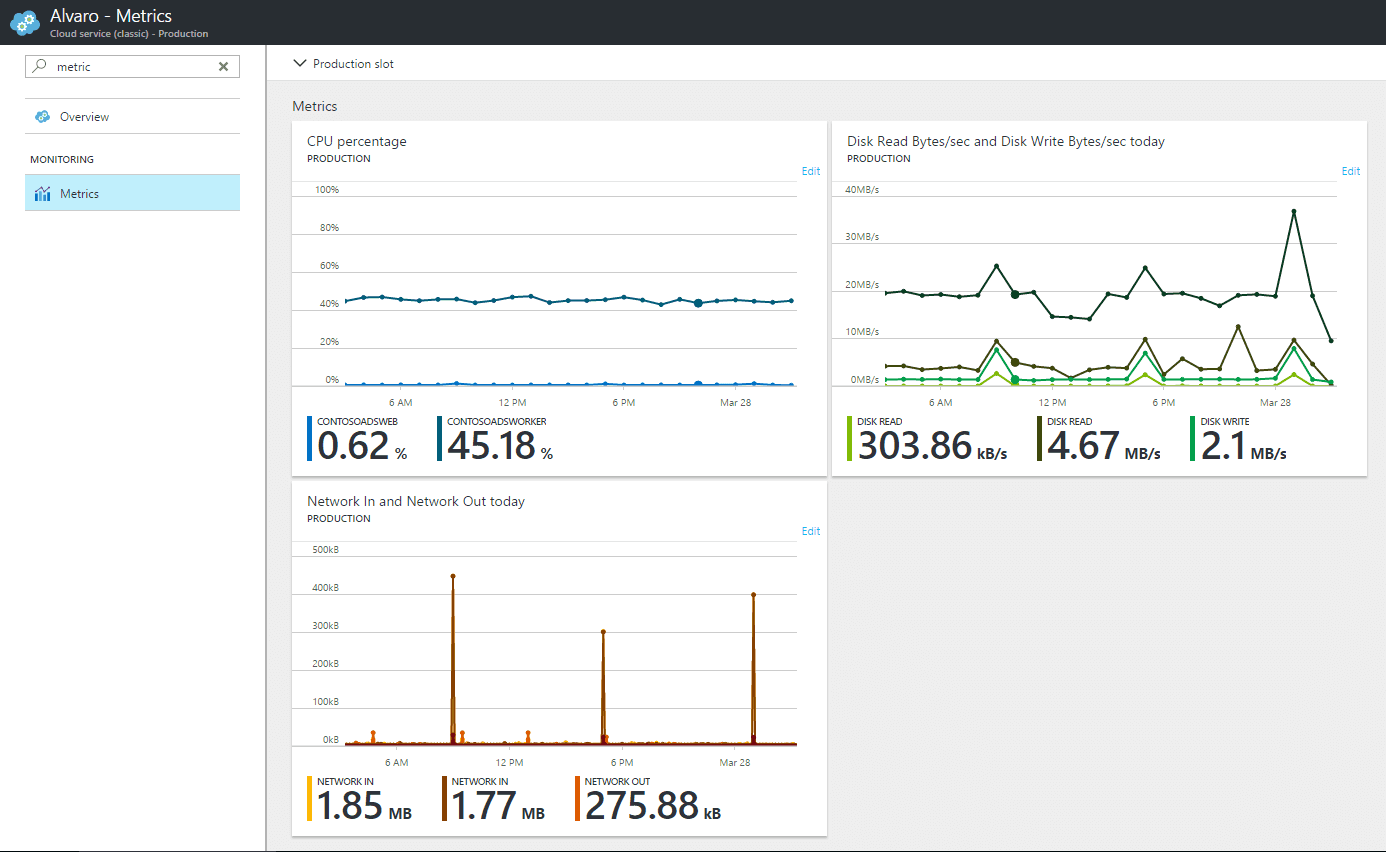Click the CONTOSOADSWORKER teal color bar
This screenshot has height=852, width=1386.
(x=440, y=438)
